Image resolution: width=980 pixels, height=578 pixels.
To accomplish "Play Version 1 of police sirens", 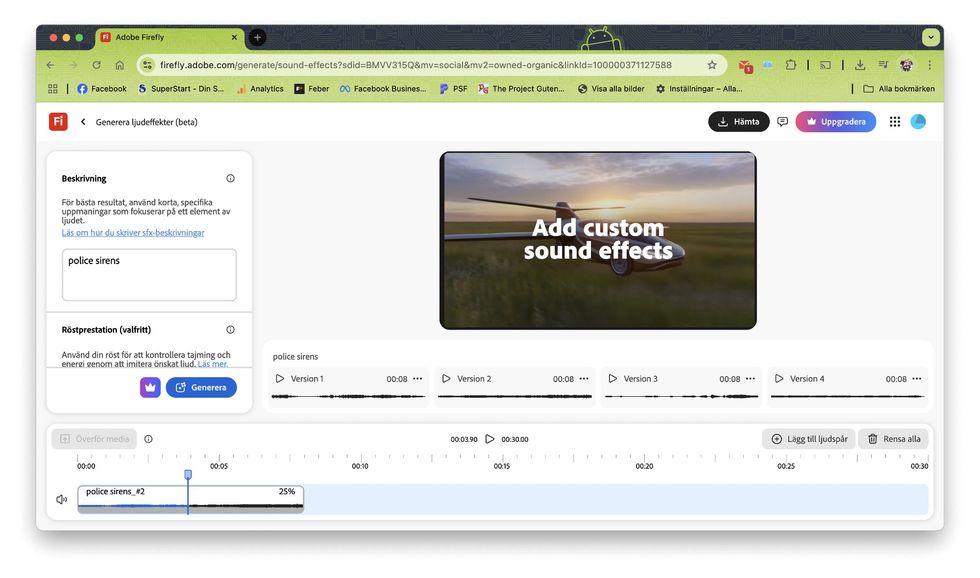I will point(282,379).
